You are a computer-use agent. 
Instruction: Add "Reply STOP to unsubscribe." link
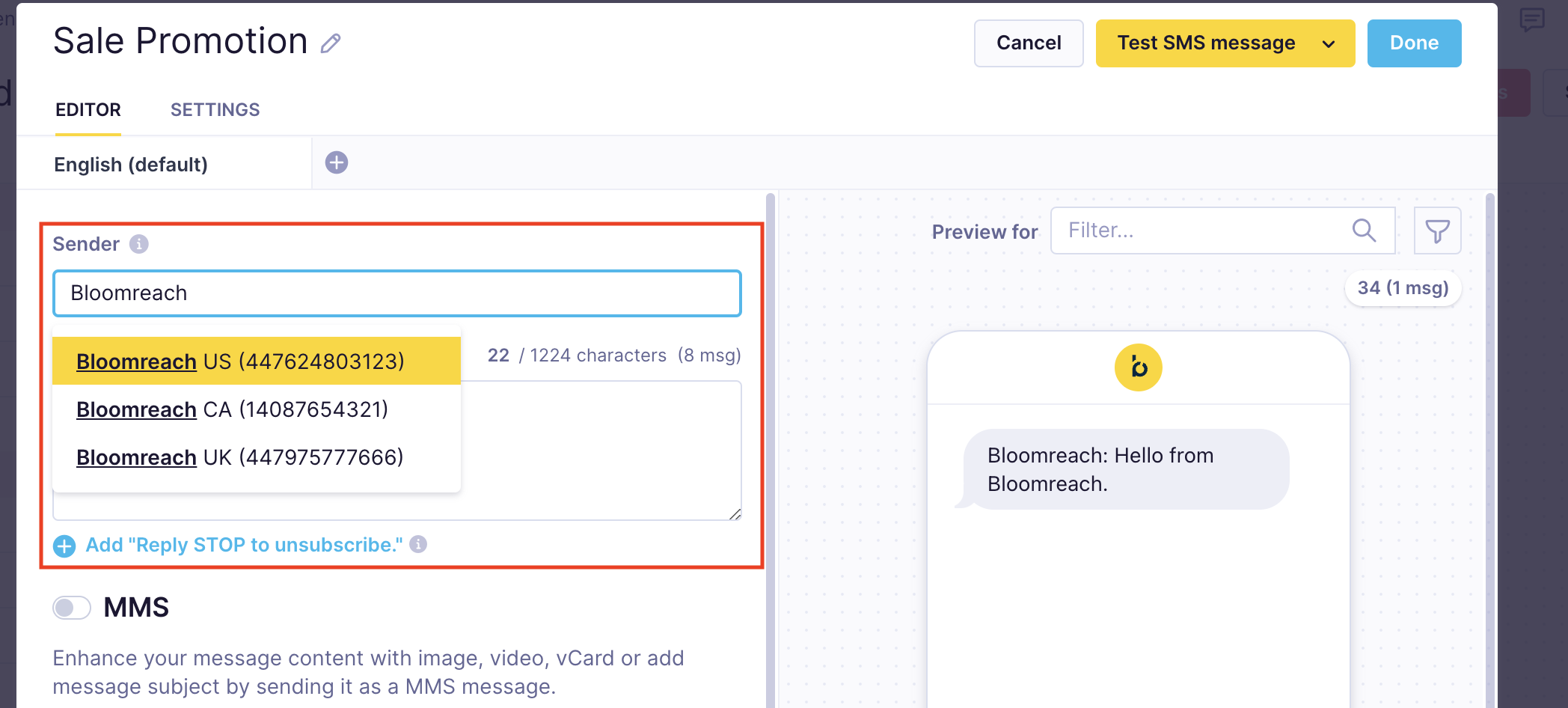[244, 545]
